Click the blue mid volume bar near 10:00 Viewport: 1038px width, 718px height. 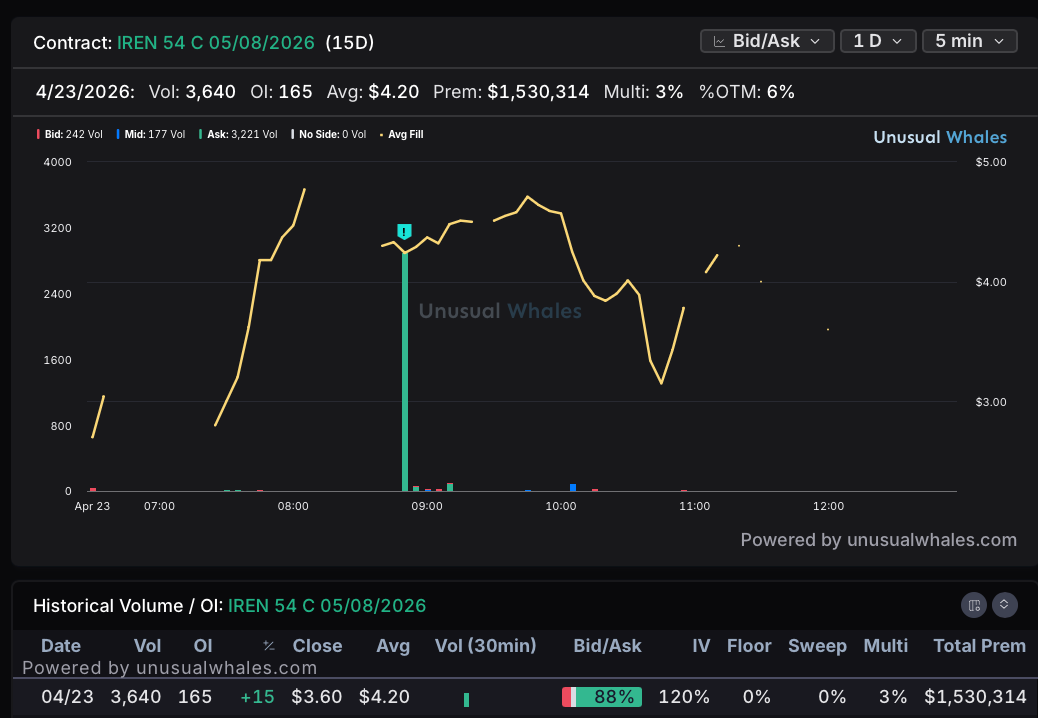(x=573, y=488)
